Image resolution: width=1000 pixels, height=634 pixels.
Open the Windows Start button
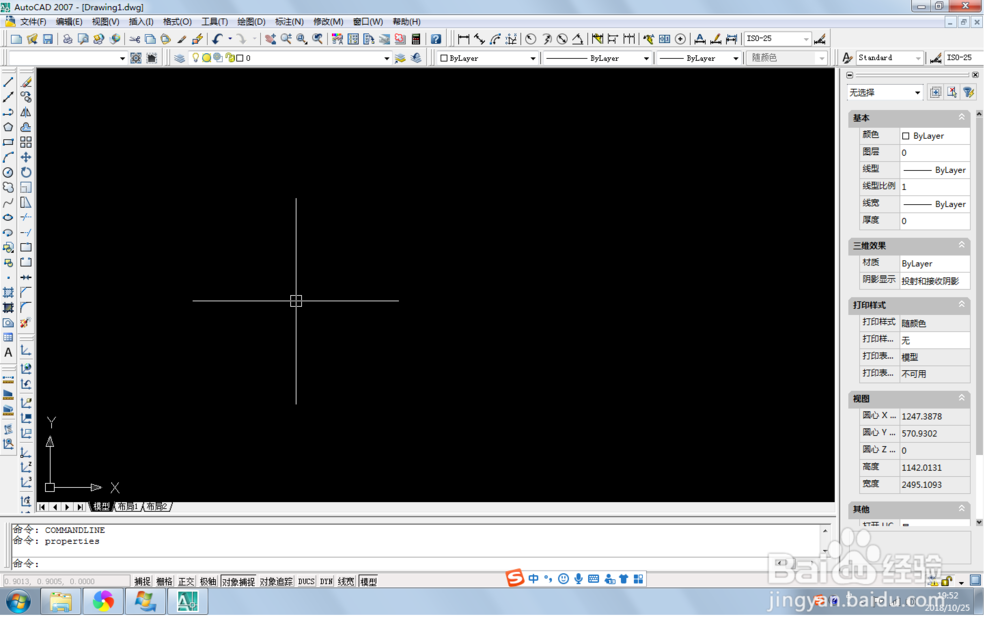pyautogui.click(x=18, y=601)
